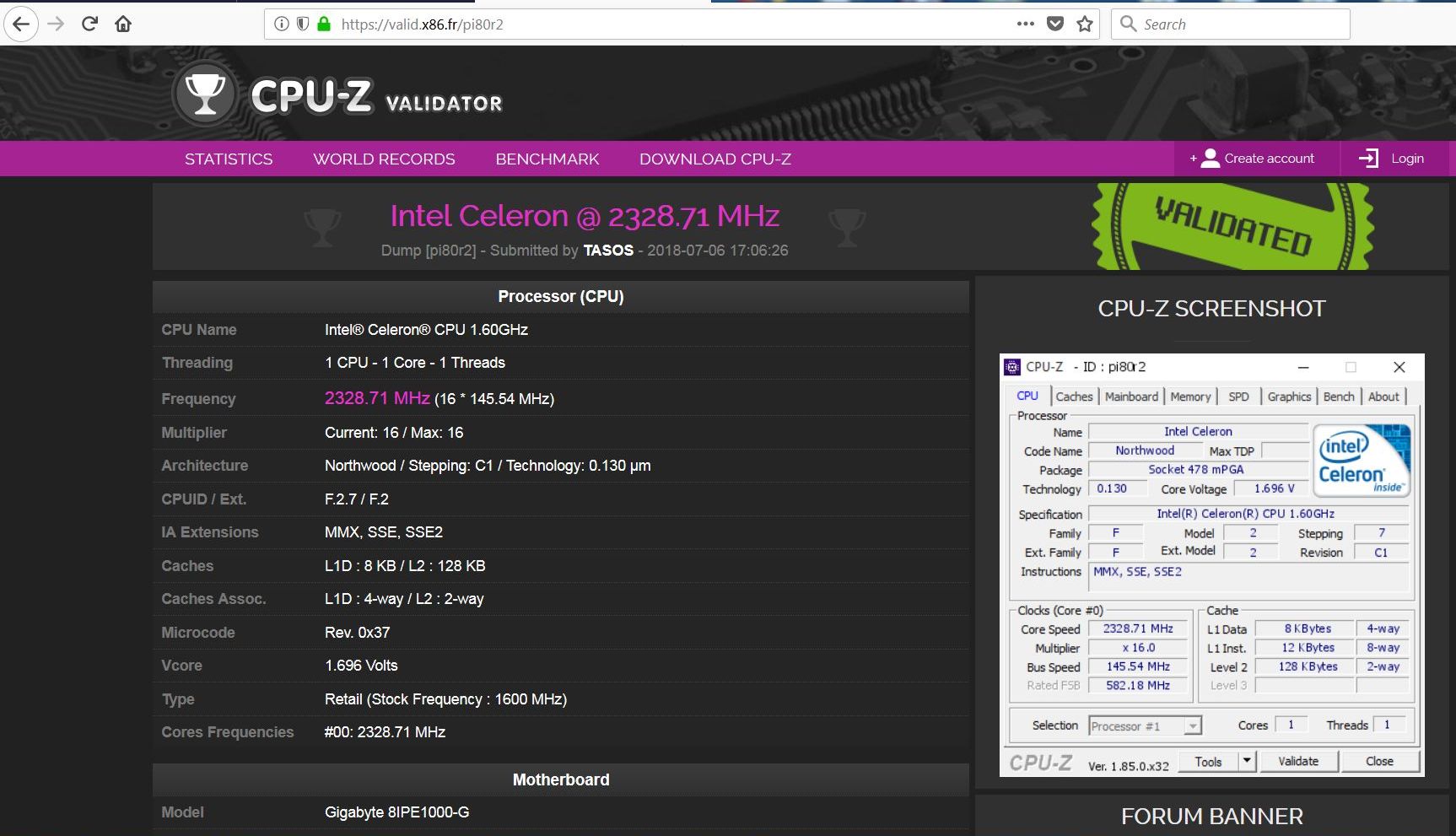Image resolution: width=1456 pixels, height=836 pixels.
Task: Switch to the SPD tab
Action: [x=1238, y=396]
